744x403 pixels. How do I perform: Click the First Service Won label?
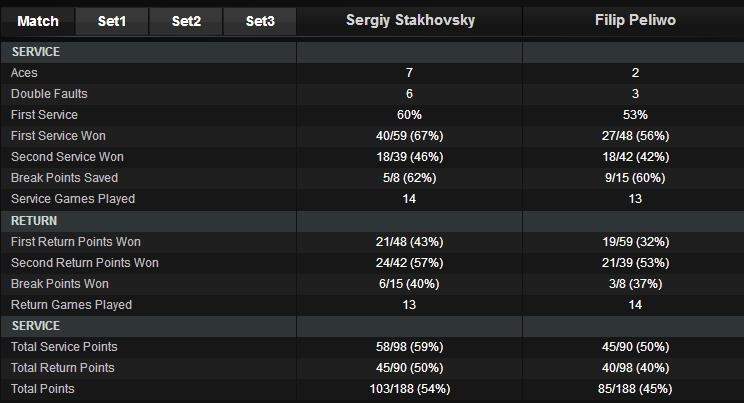point(58,136)
